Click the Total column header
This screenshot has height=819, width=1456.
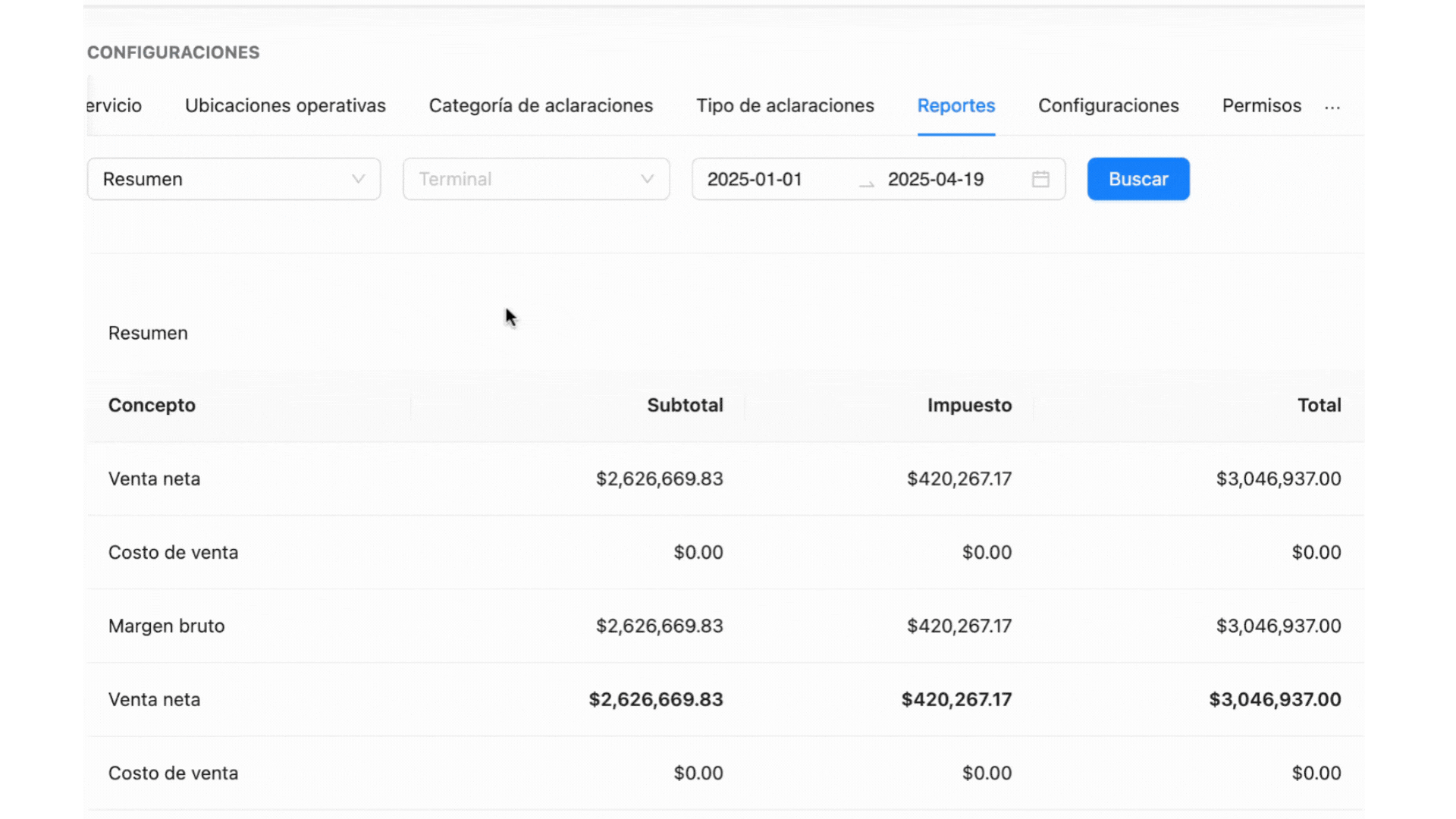click(x=1319, y=405)
